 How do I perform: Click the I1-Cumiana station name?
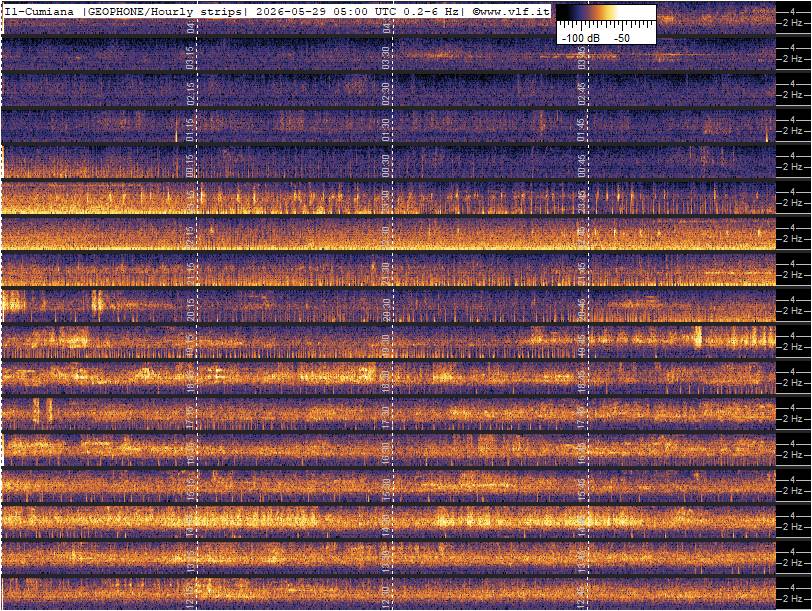click(39, 11)
